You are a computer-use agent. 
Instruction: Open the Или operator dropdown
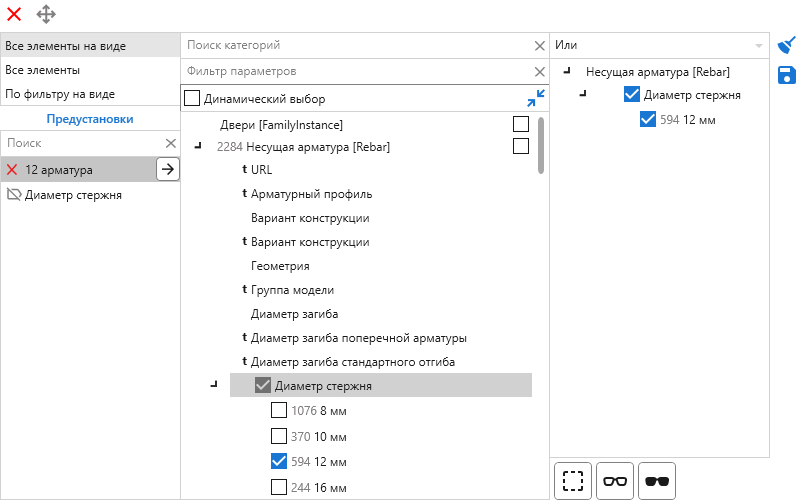pyautogui.click(x=758, y=46)
